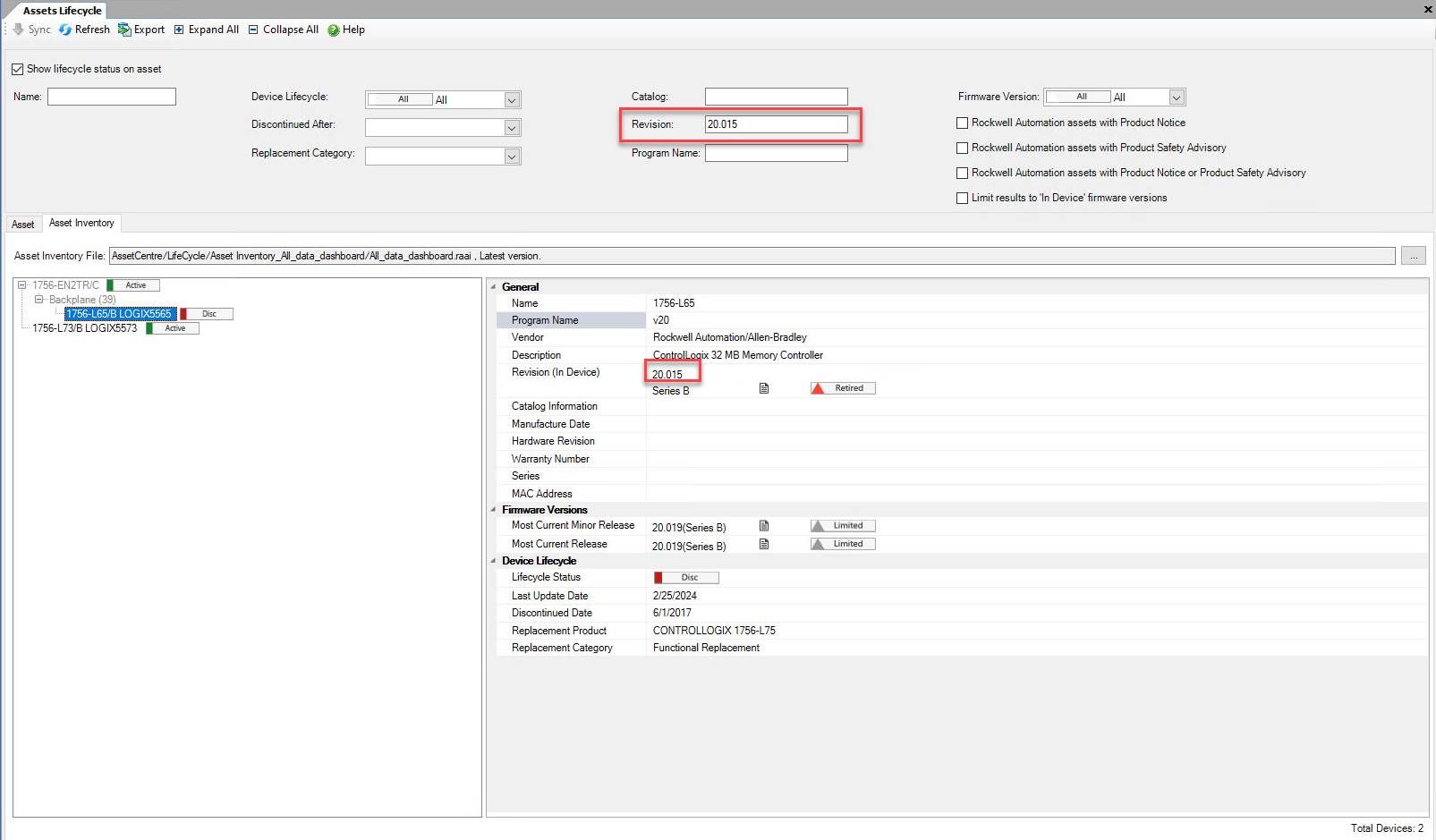Browse for Asset Inventory file with ... button
The height and width of the screenshot is (840, 1436).
pyautogui.click(x=1414, y=256)
